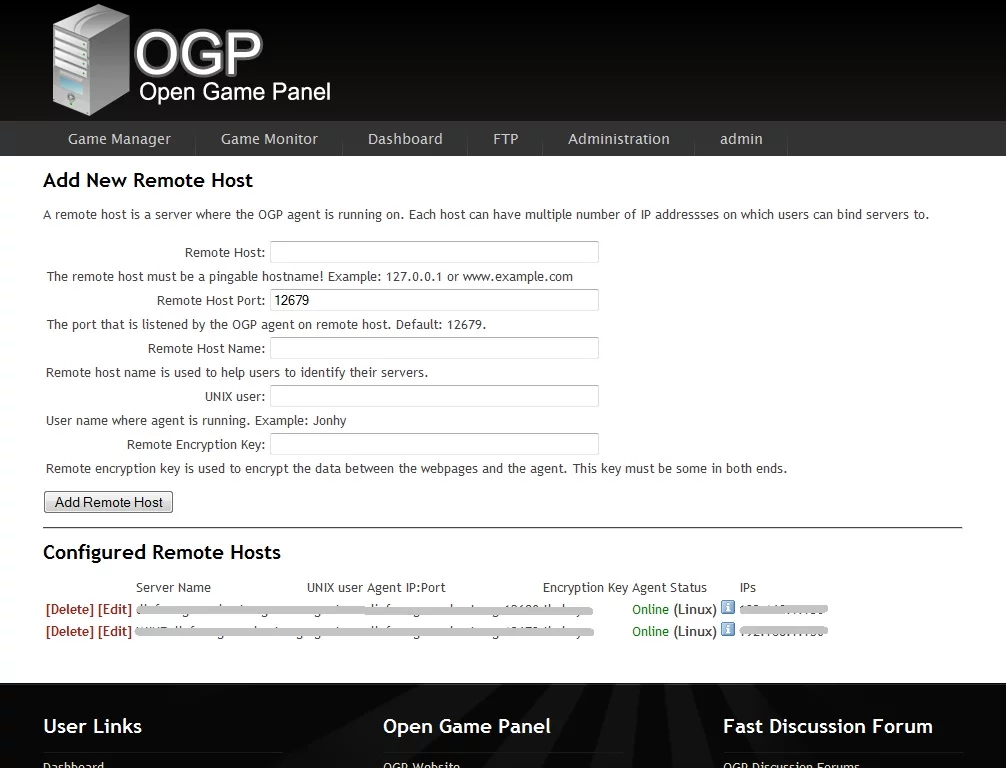The height and width of the screenshot is (768, 1006).
Task: Open the FTP menu item
Action: [506, 139]
